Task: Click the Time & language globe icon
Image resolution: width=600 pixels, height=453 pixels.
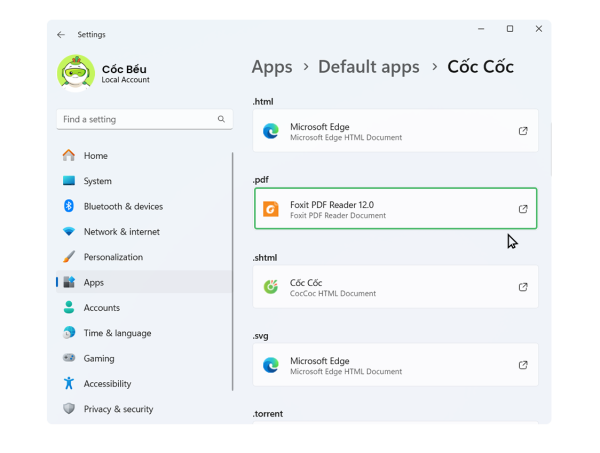Action: (x=69, y=332)
